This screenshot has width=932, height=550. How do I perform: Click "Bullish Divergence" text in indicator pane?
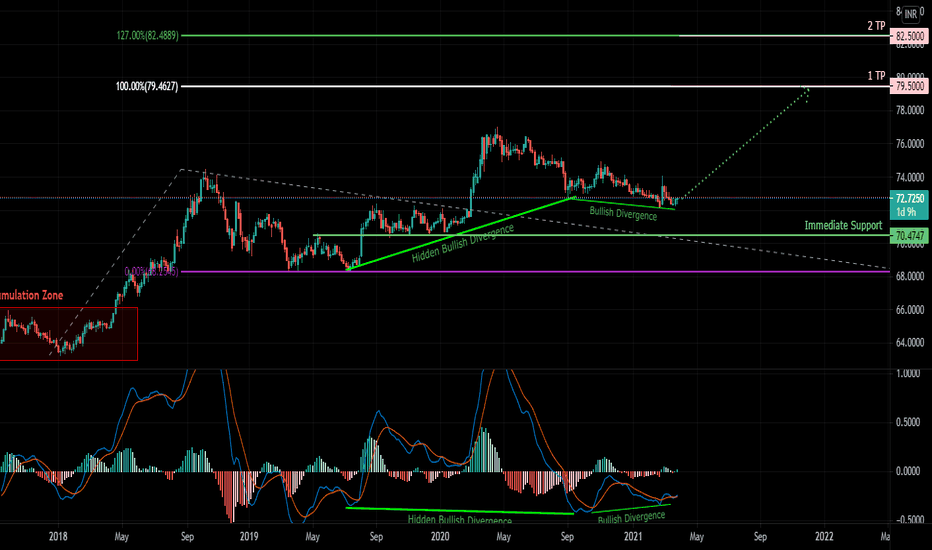click(x=631, y=518)
